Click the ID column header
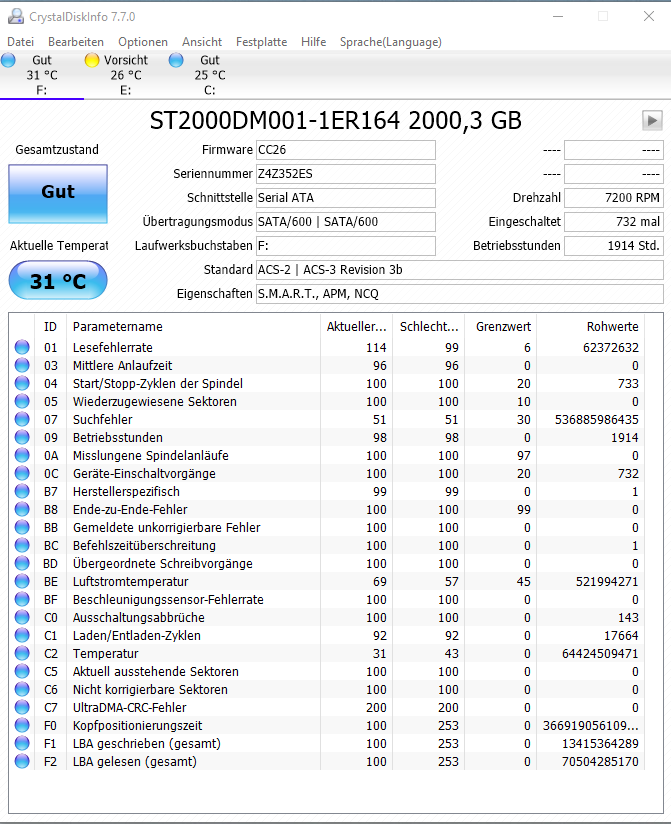671x824 pixels. (x=50, y=327)
